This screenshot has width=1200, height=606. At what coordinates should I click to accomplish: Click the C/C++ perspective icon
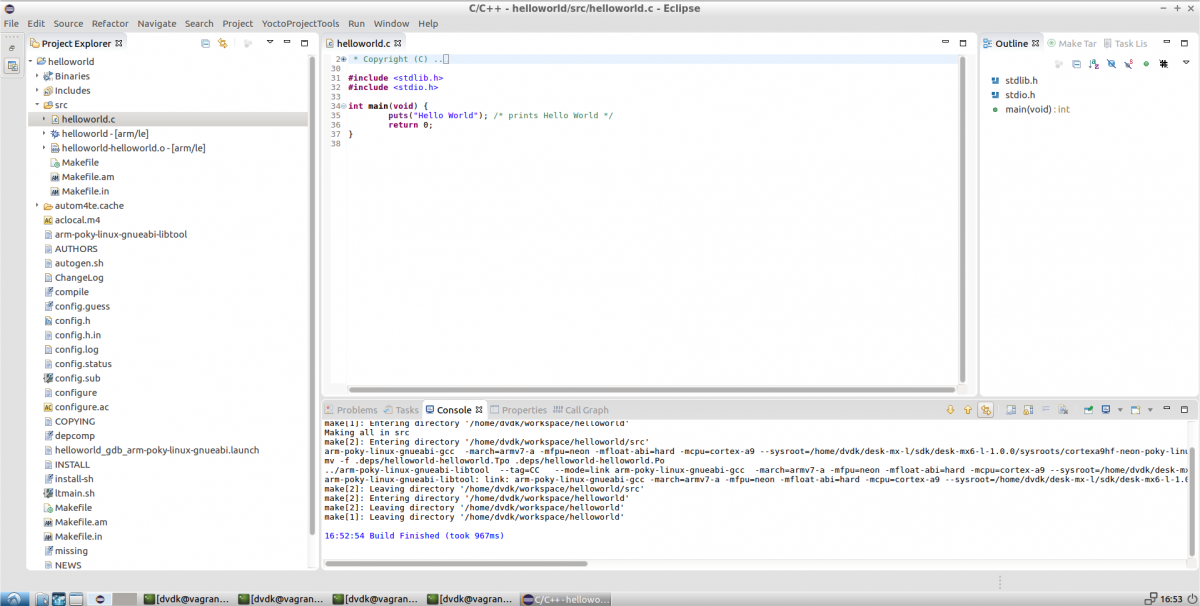point(12,66)
